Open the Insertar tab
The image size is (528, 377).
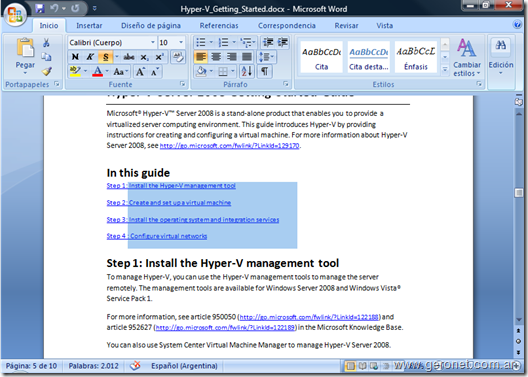(x=89, y=26)
